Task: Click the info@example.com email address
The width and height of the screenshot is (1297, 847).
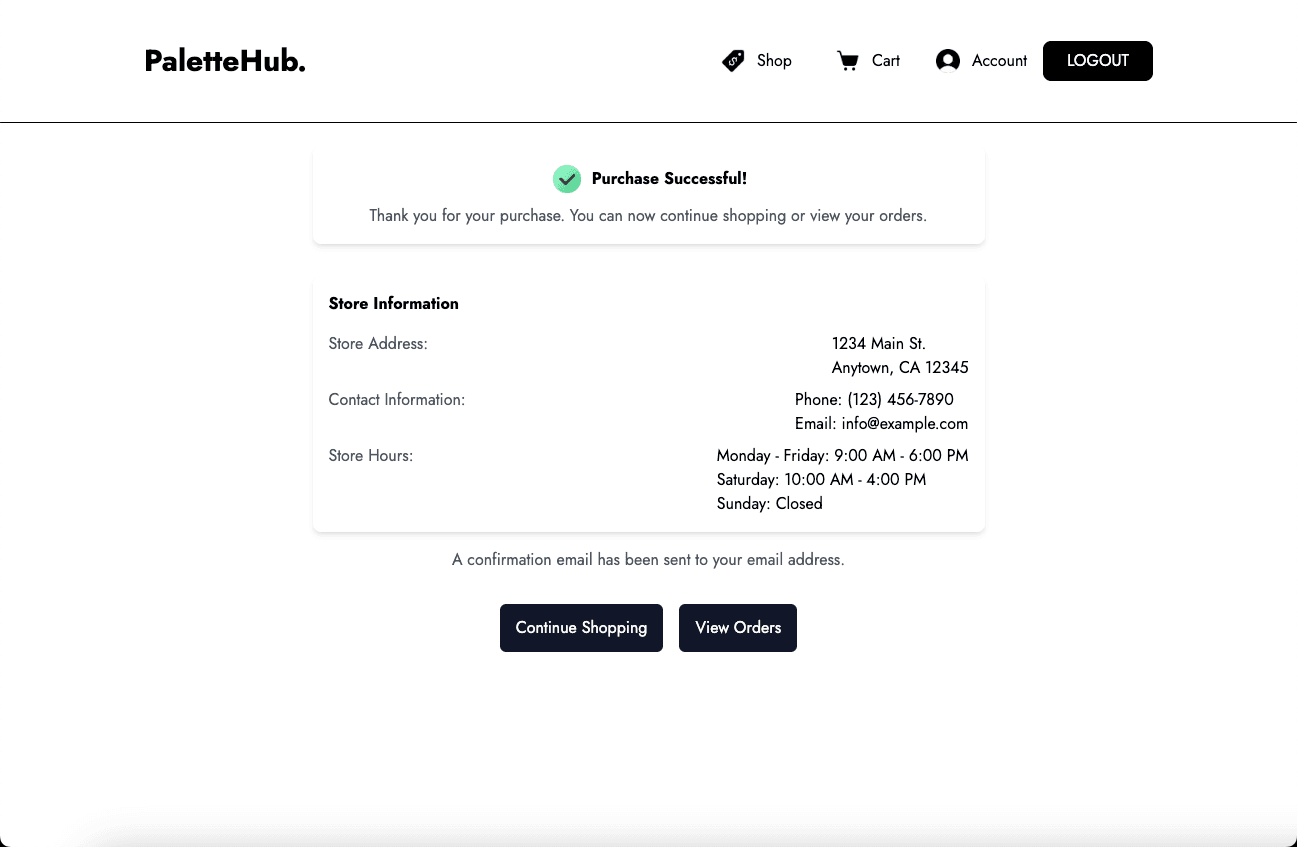Action: click(904, 424)
